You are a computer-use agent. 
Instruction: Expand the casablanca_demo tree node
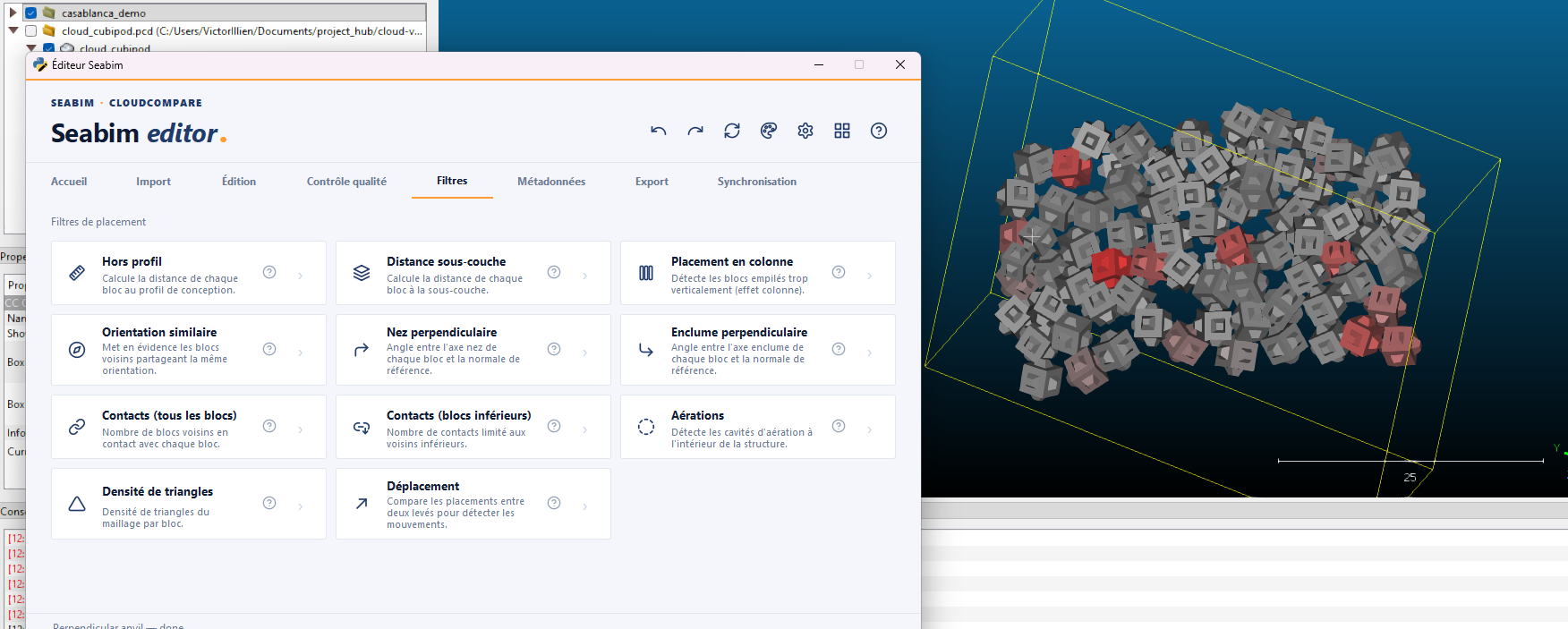click(x=13, y=13)
